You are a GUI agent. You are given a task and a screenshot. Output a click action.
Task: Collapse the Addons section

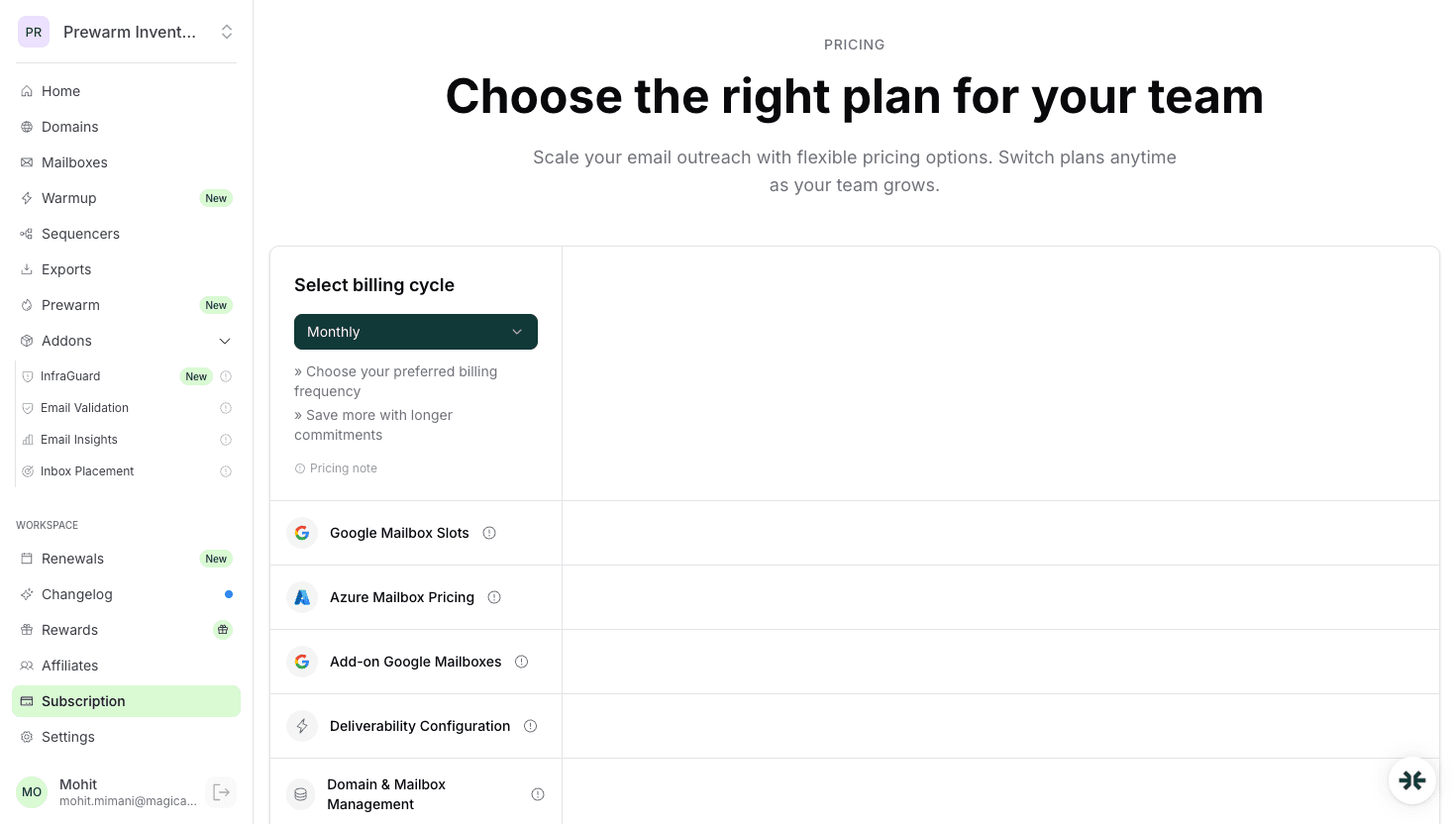(x=225, y=341)
